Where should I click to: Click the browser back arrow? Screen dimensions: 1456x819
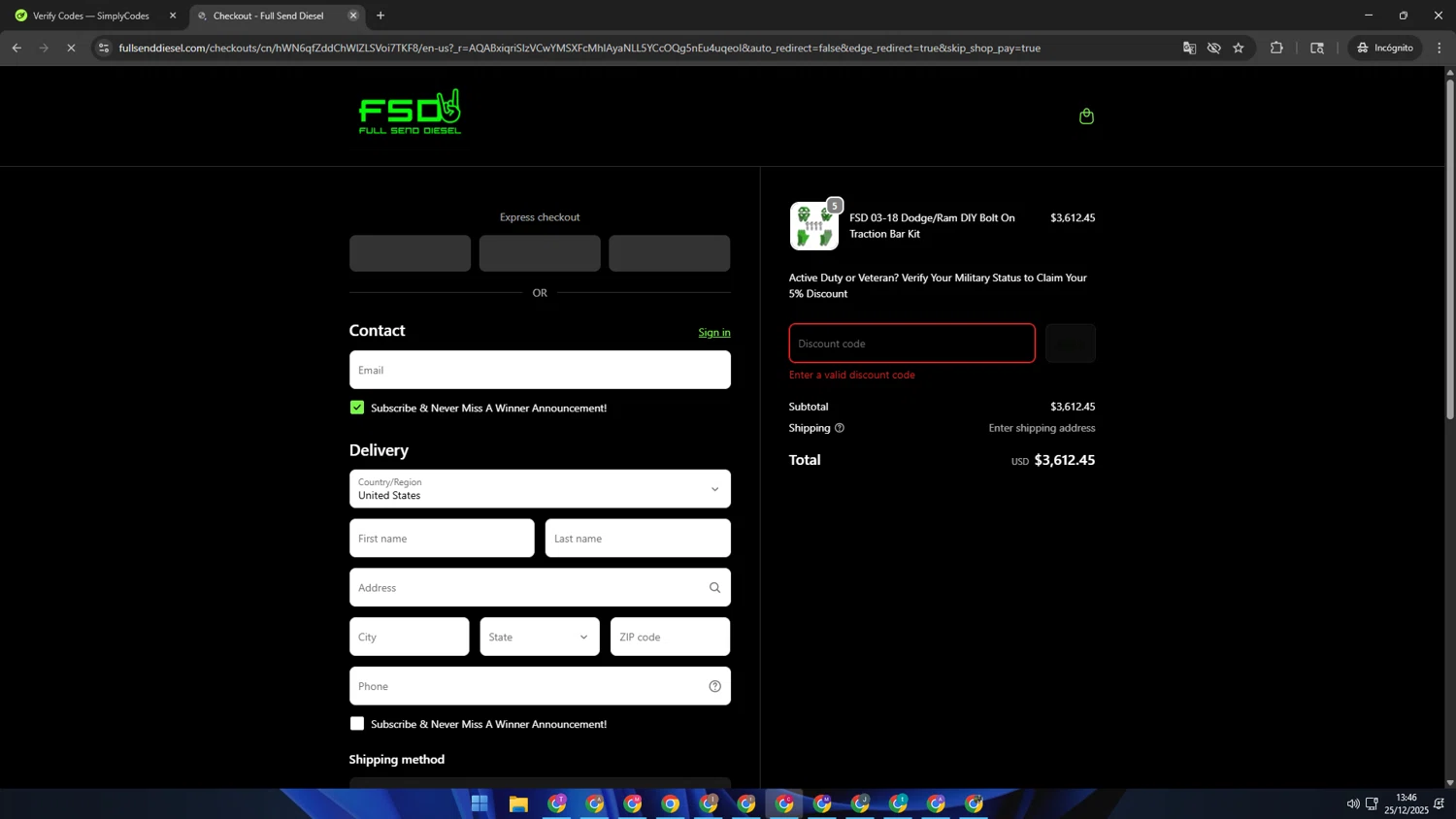pyautogui.click(x=17, y=48)
